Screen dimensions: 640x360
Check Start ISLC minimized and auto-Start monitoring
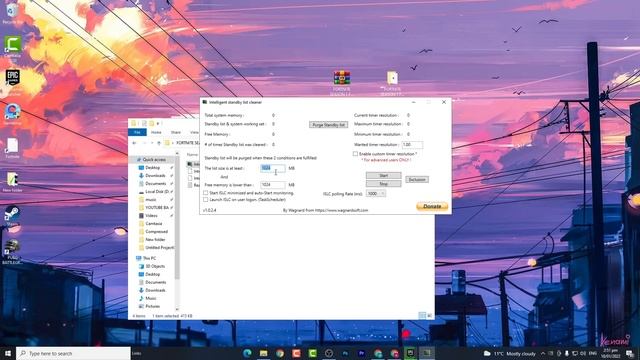[206, 193]
